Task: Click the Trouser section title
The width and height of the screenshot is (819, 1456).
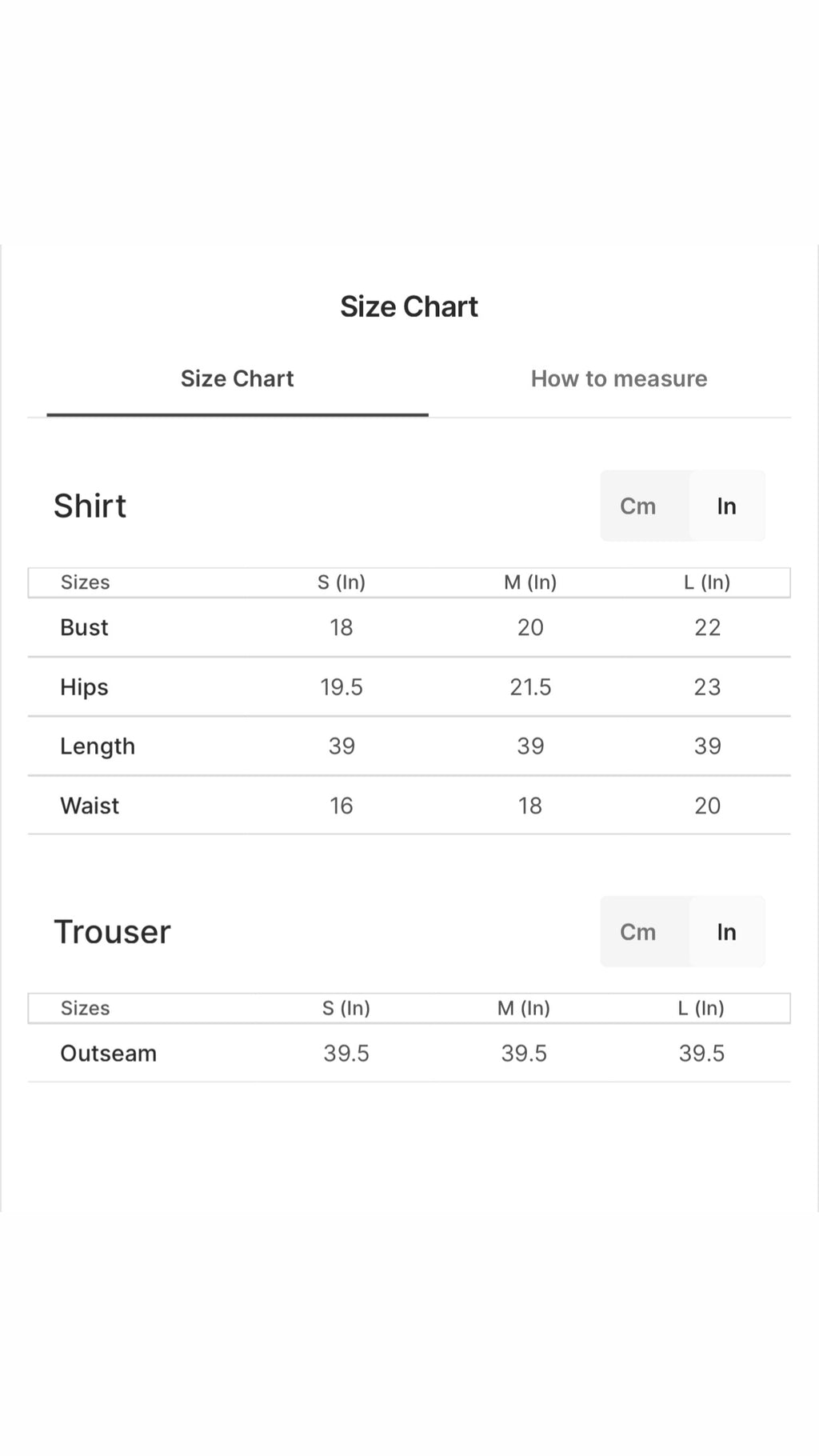Action: (x=112, y=932)
